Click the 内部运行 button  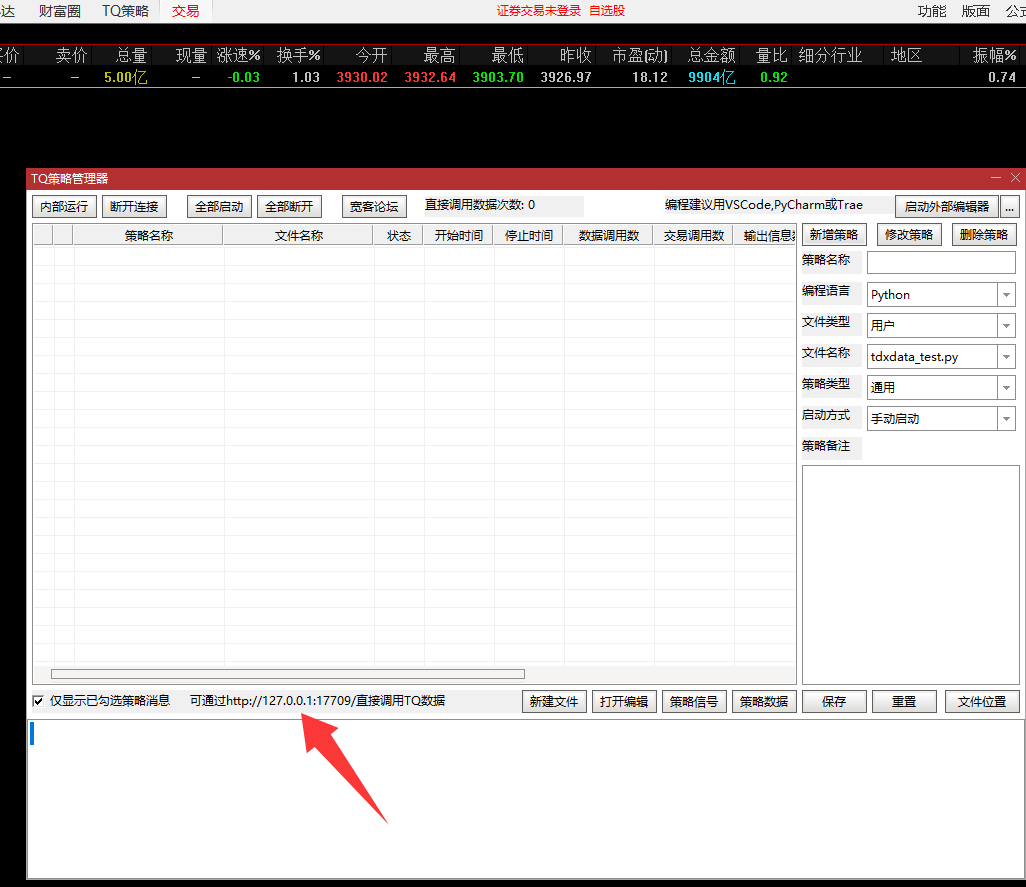[x=64, y=207]
